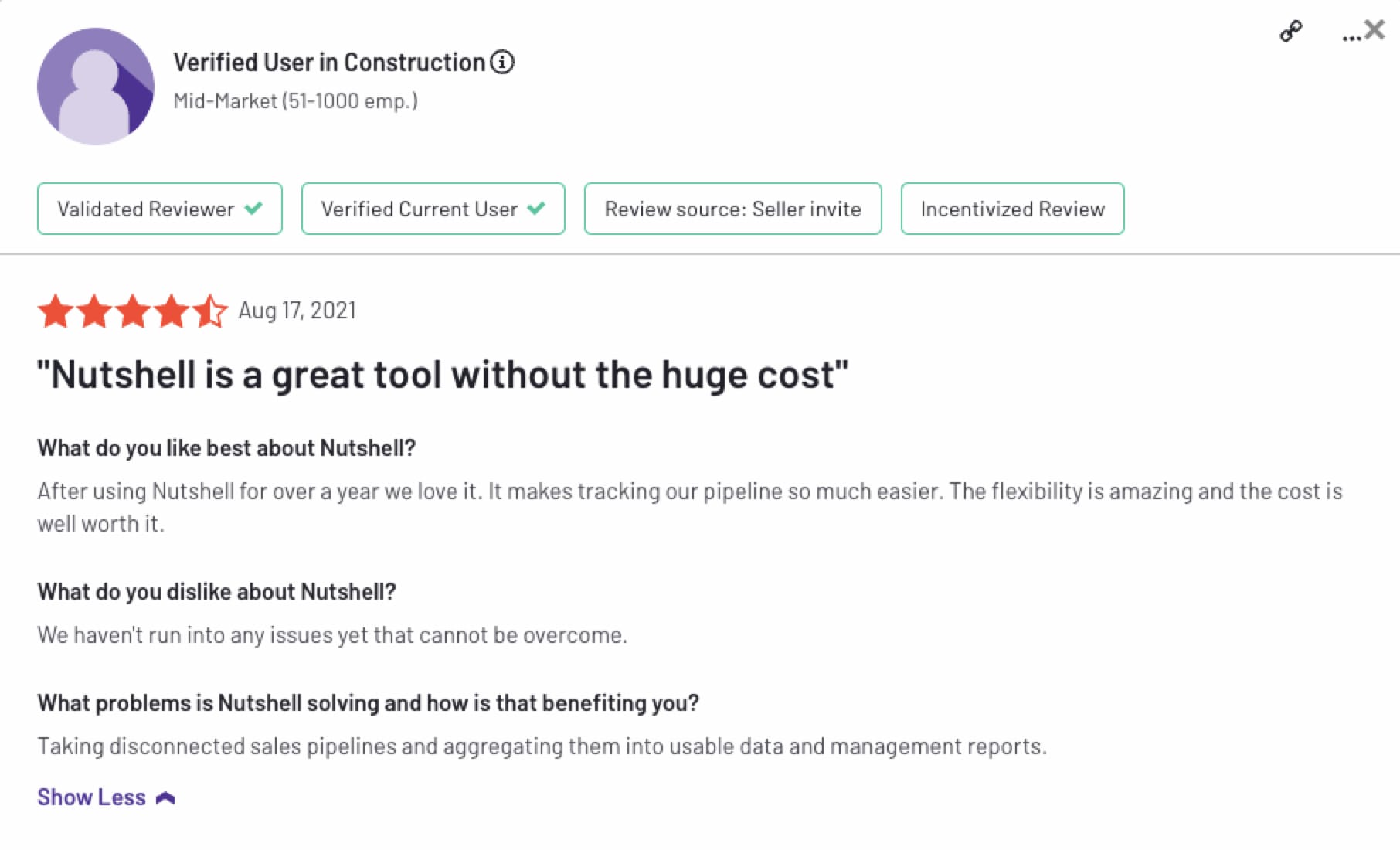Click the third orange rating star
The image size is (1400, 850).
pos(133,311)
